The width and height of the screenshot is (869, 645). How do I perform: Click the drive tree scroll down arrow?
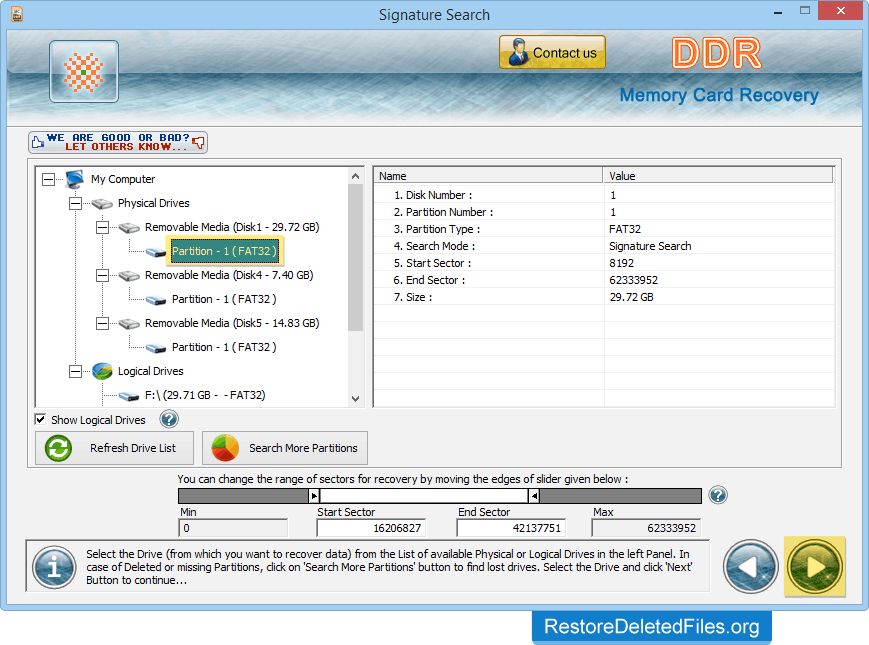[x=356, y=398]
